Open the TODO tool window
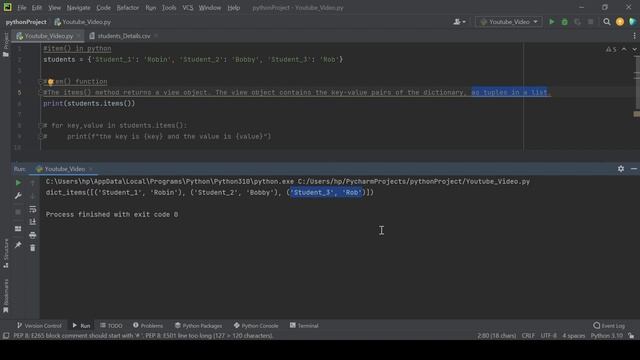 [x=111, y=326]
